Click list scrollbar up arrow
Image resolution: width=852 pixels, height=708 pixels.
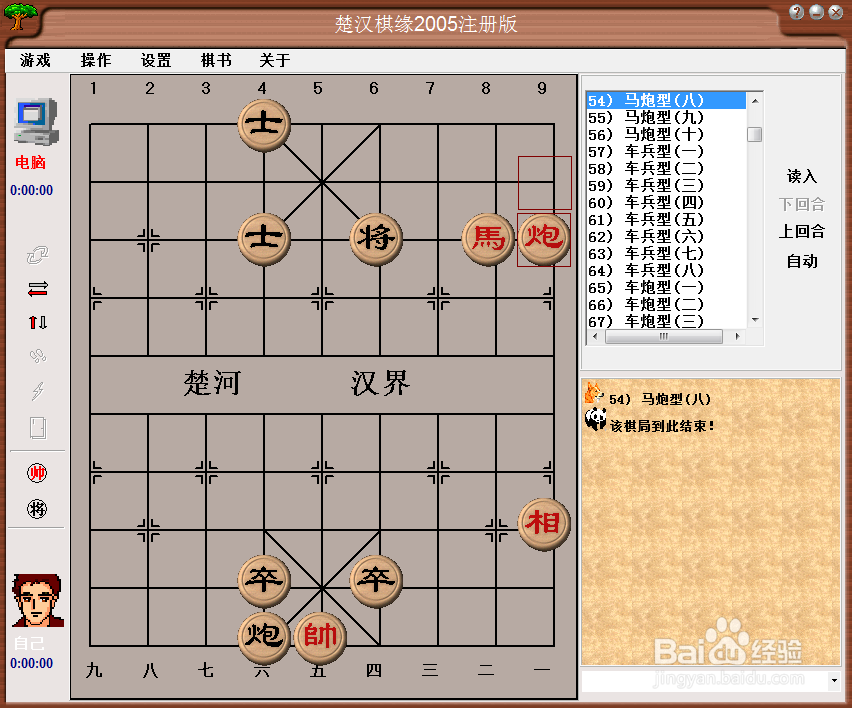755,101
